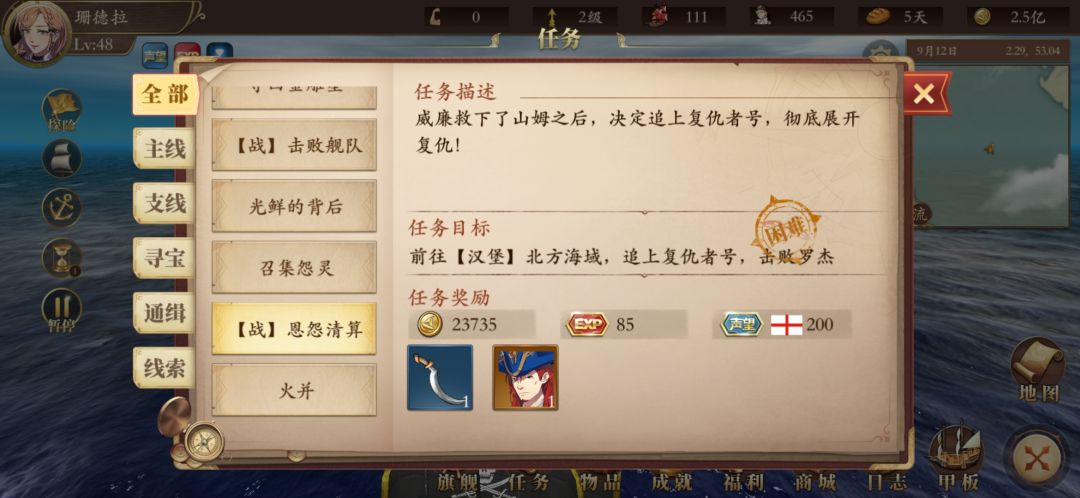Select the 寻宝 treasure tab
1080x498 pixels.
point(164,258)
